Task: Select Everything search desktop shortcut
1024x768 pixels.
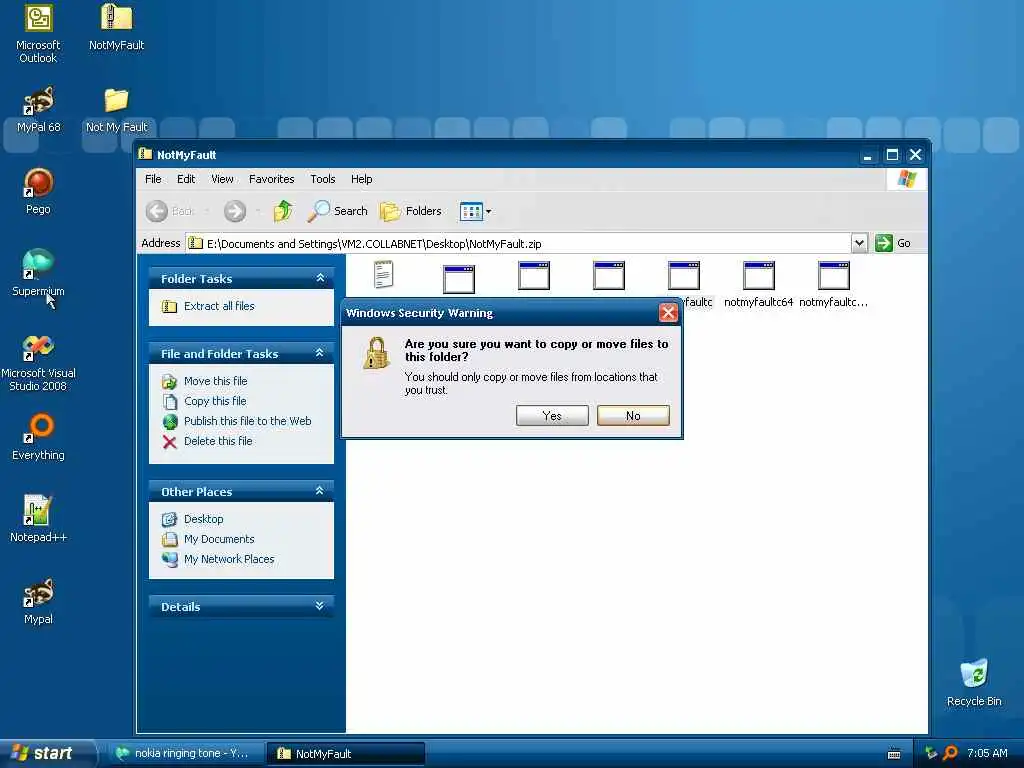Action: [x=38, y=437]
